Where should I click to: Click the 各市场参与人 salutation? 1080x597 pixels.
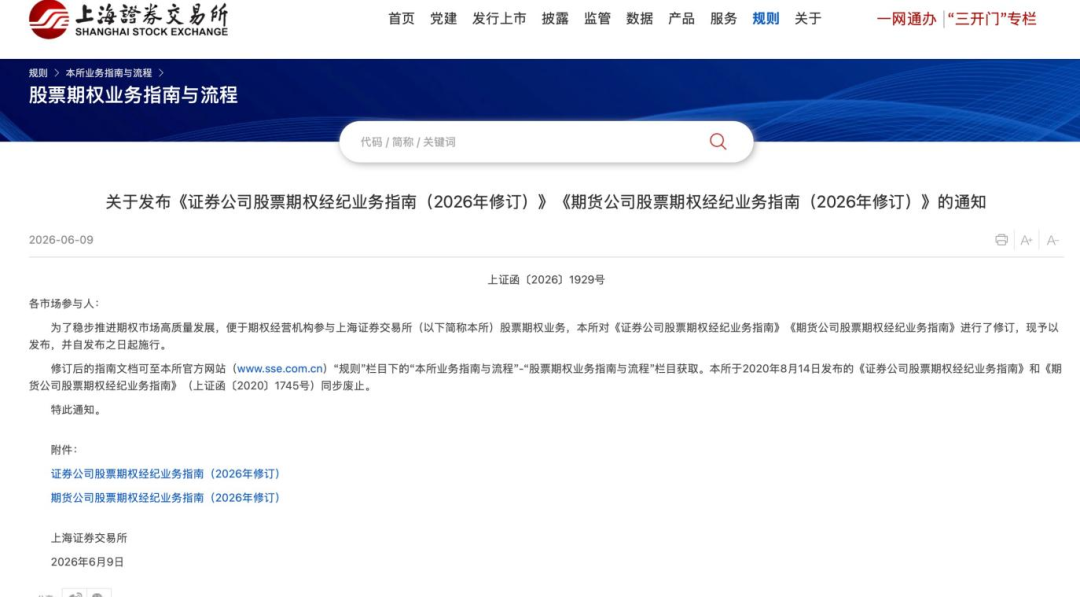coord(64,304)
